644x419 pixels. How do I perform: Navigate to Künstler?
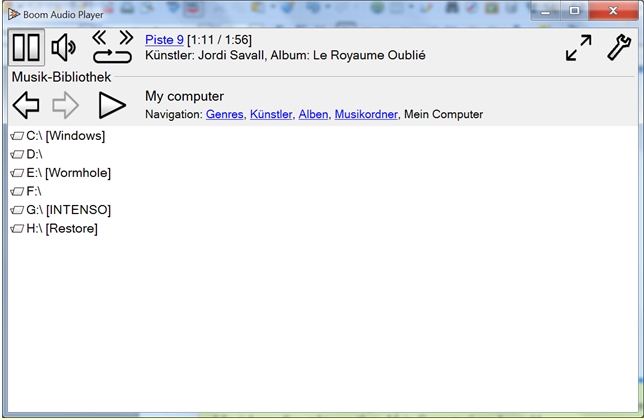(271, 115)
